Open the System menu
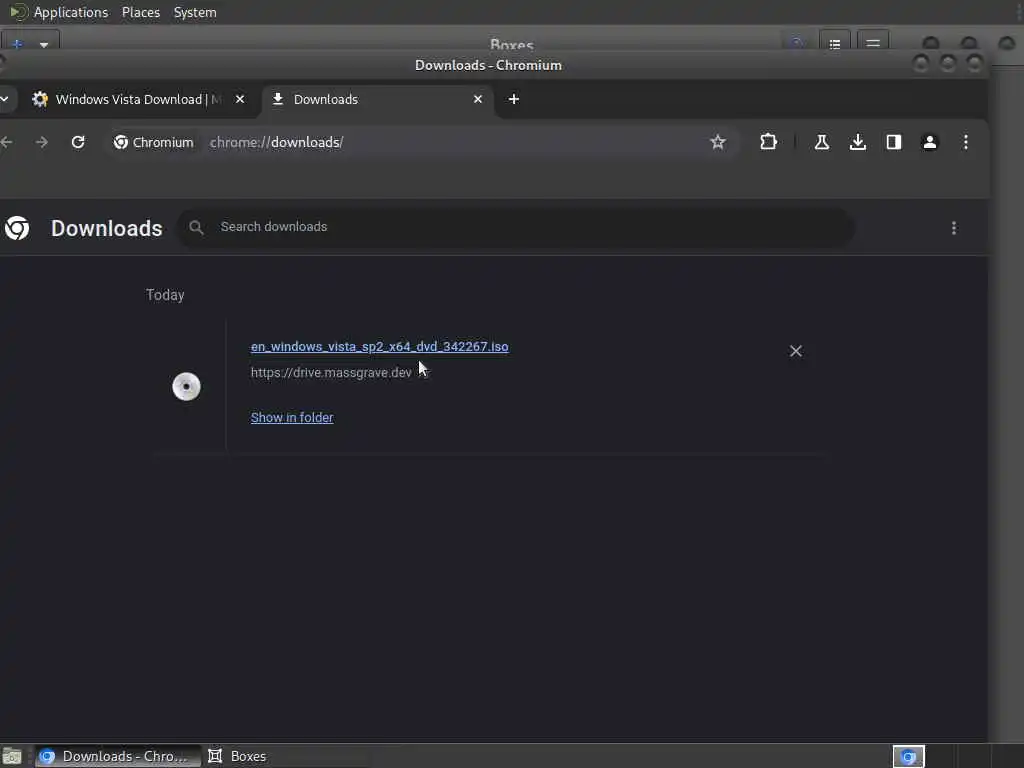The height and width of the screenshot is (768, 1024). [195, 12]
